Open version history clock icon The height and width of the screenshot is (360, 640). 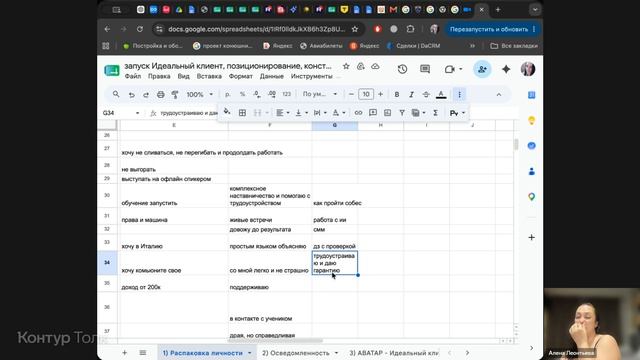tap(402, 69)
